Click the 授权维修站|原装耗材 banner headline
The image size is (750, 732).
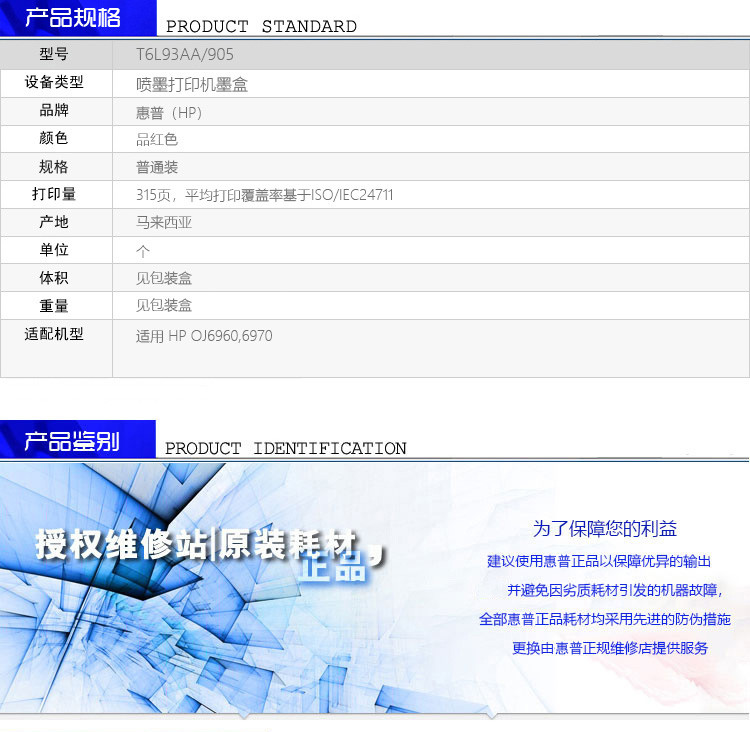tap(197, 544)
